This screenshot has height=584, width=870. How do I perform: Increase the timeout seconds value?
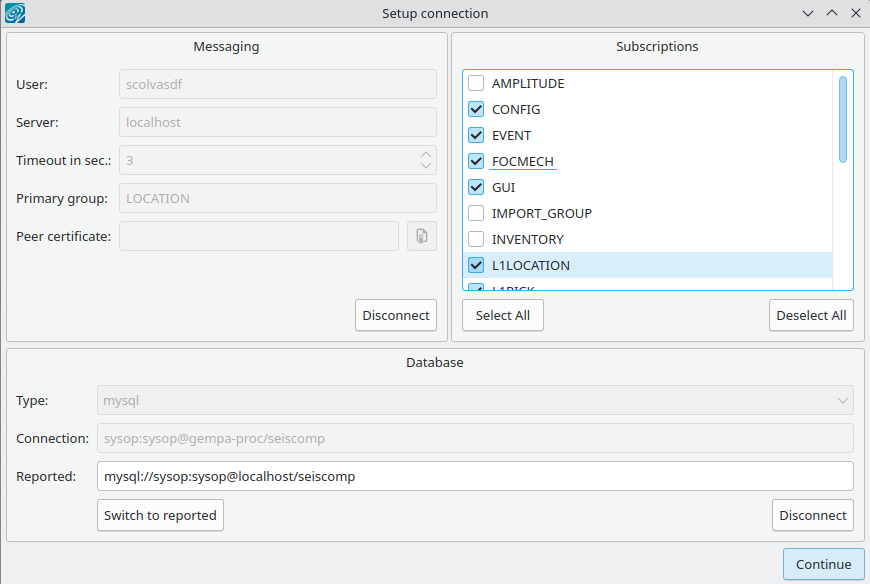[x=426, y=155]
